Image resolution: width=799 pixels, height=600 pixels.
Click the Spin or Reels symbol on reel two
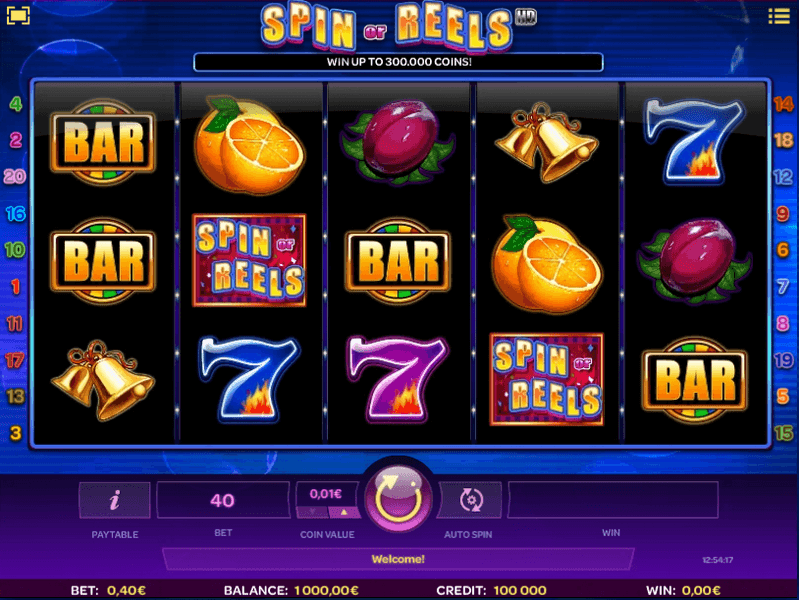(249, 260)
